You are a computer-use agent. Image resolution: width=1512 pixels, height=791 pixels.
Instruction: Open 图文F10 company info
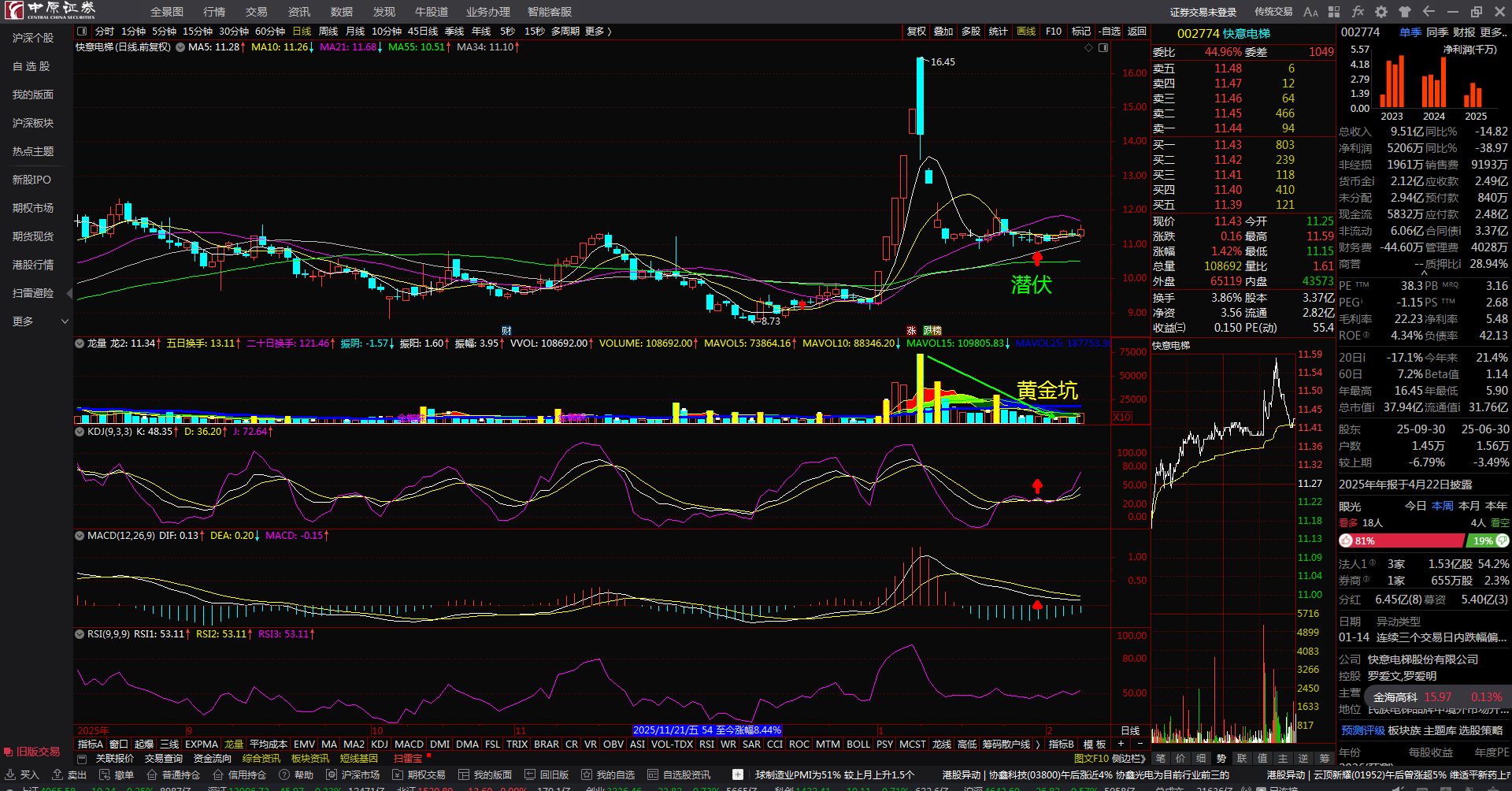(x=1091, y=759)
